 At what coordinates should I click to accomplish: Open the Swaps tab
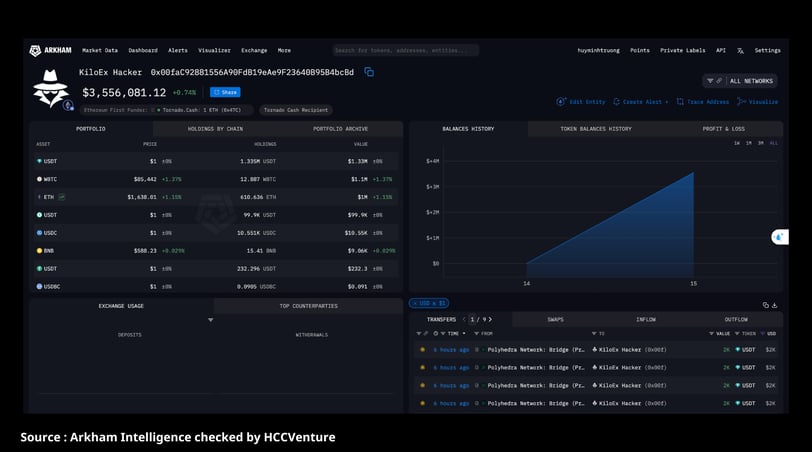coord(555,319)
